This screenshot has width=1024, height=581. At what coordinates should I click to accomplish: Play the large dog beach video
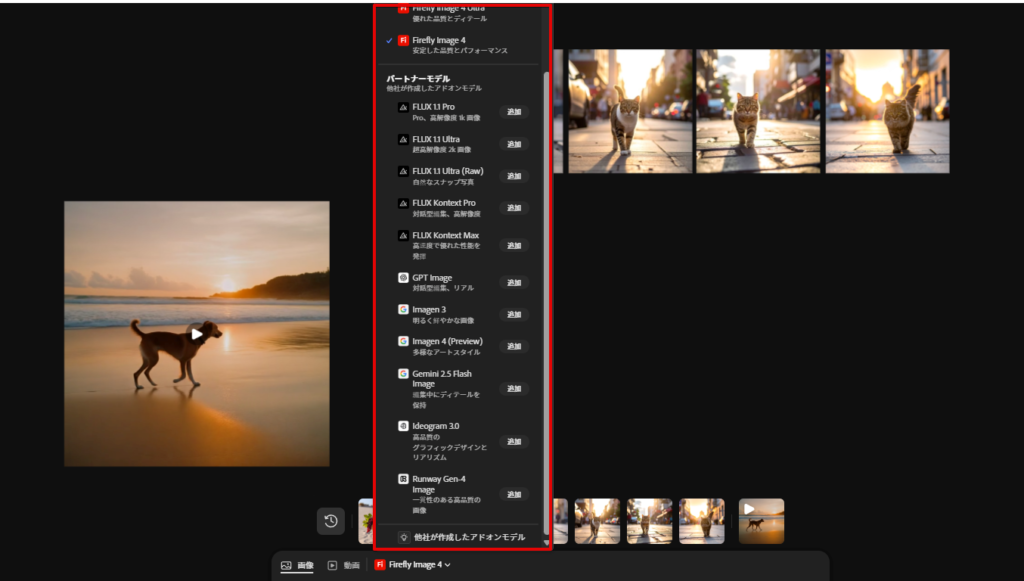pyautogui.click(x=197, y=334)
